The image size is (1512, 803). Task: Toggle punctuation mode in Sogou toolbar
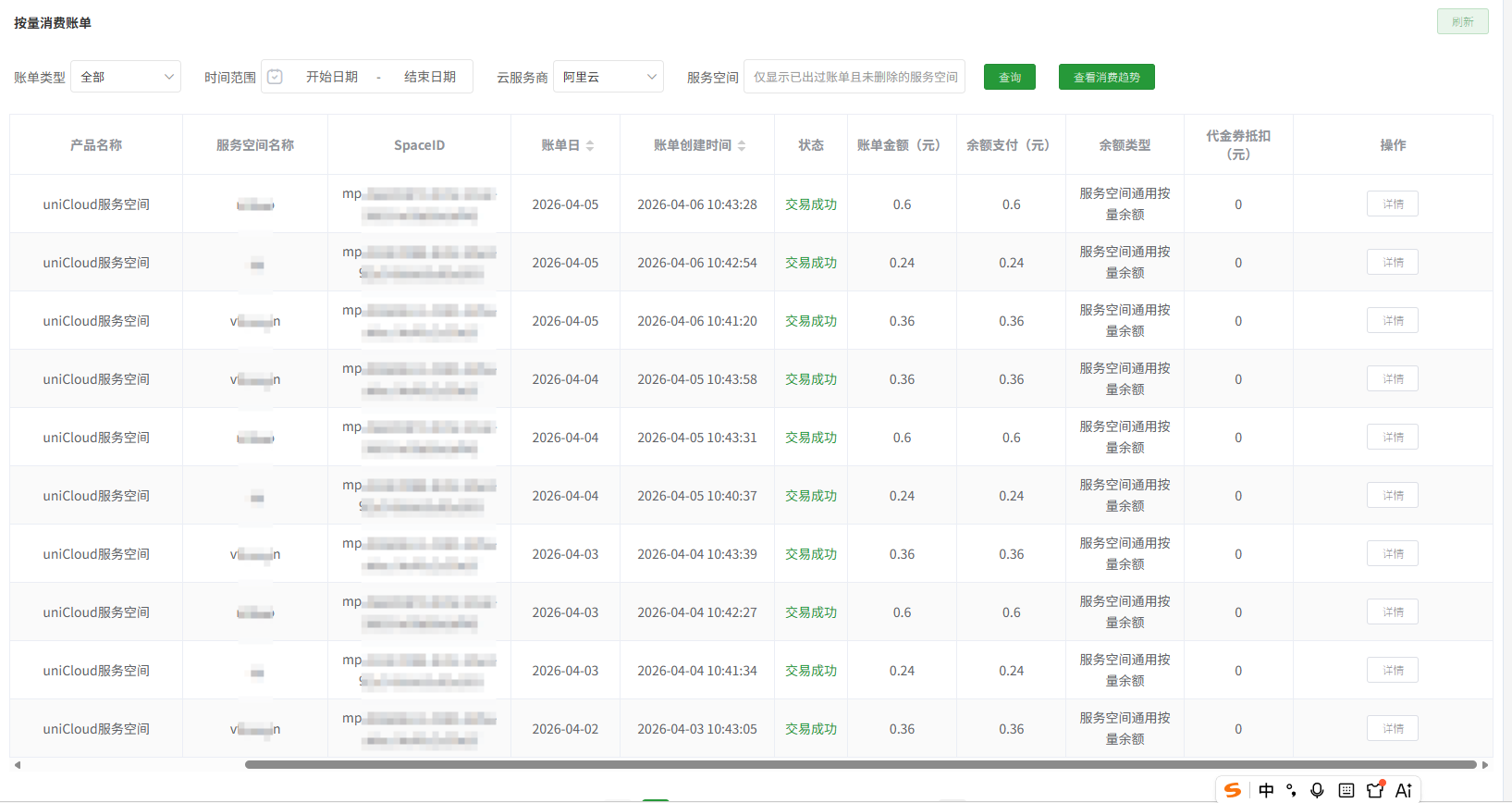(x=1291, y=789)
